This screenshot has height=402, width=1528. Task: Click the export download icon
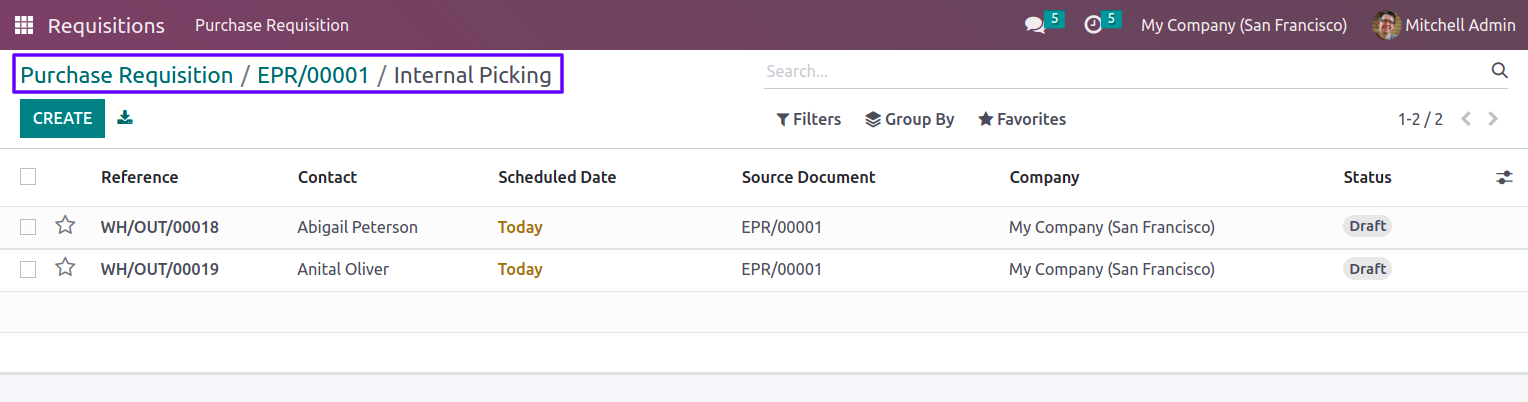125,118
